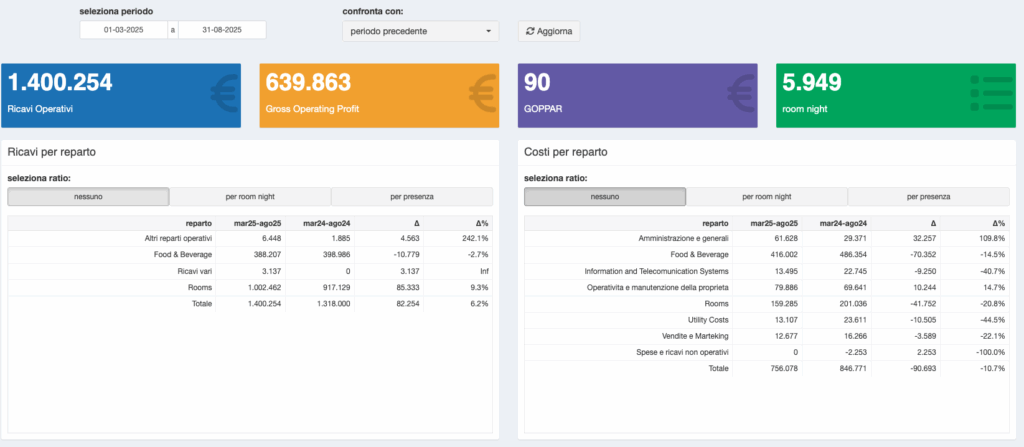The width and height of the screenshot is (1024, 447).
Task: Select 'nessuno' ratio in Ricavi per reparto
Action: click(x=88, y=197)
